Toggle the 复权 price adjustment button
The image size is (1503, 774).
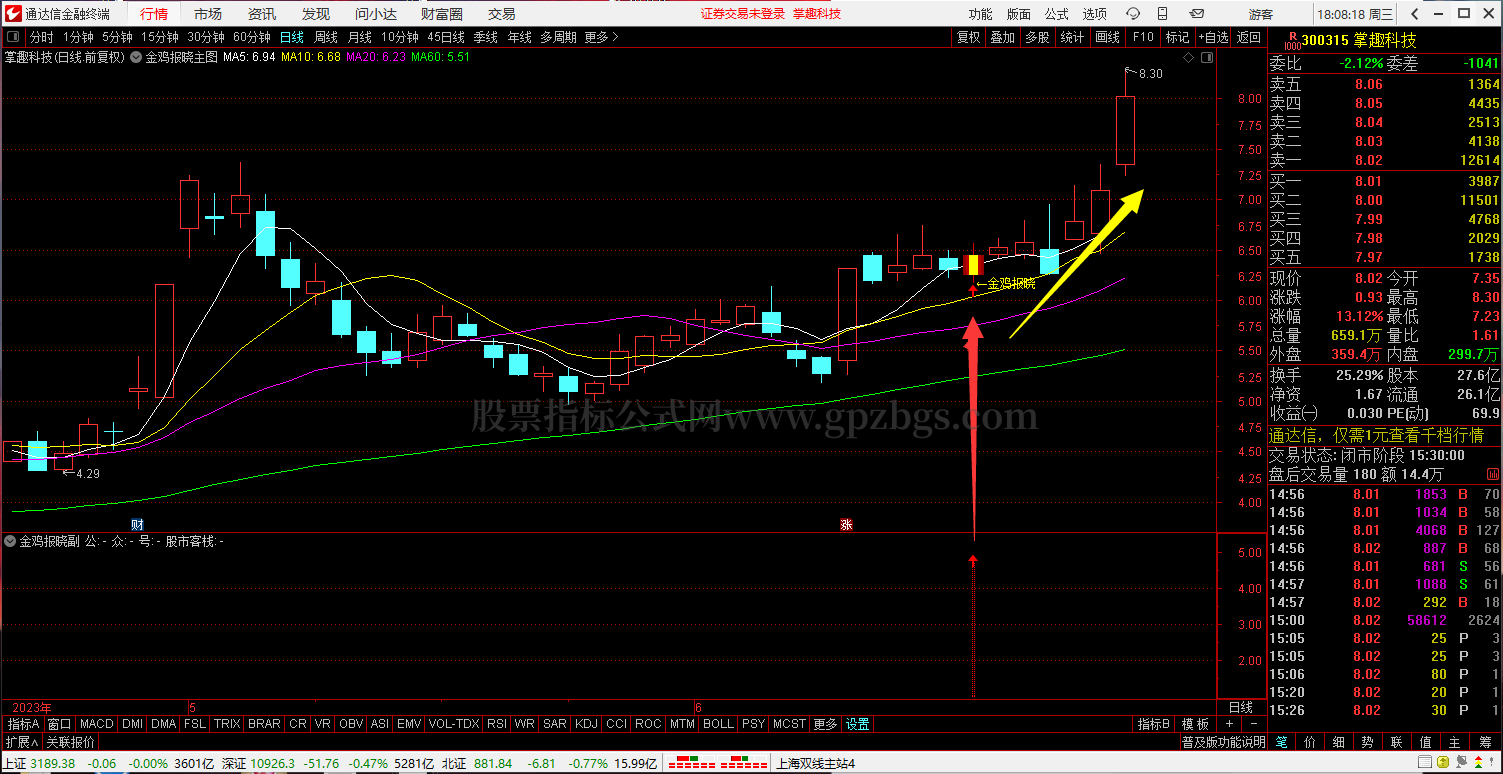(x=969, y=37)
